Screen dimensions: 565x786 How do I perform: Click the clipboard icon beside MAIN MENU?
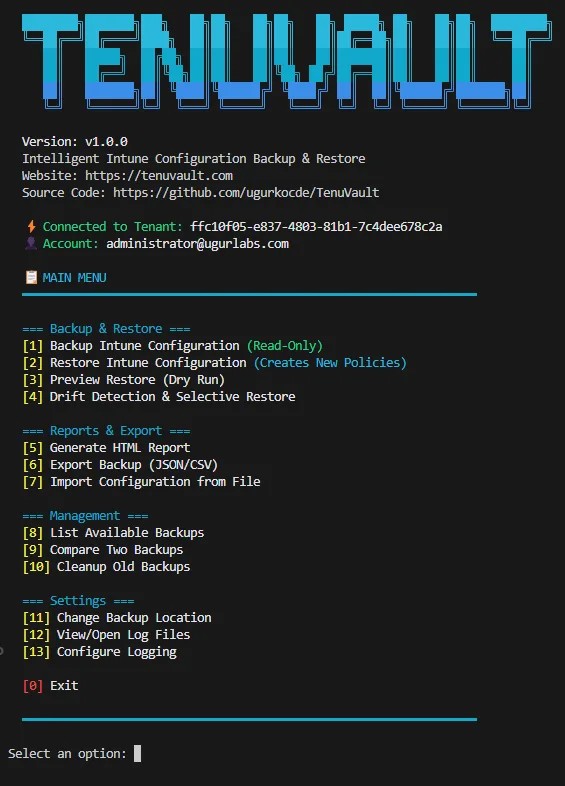tap(31, 277)
